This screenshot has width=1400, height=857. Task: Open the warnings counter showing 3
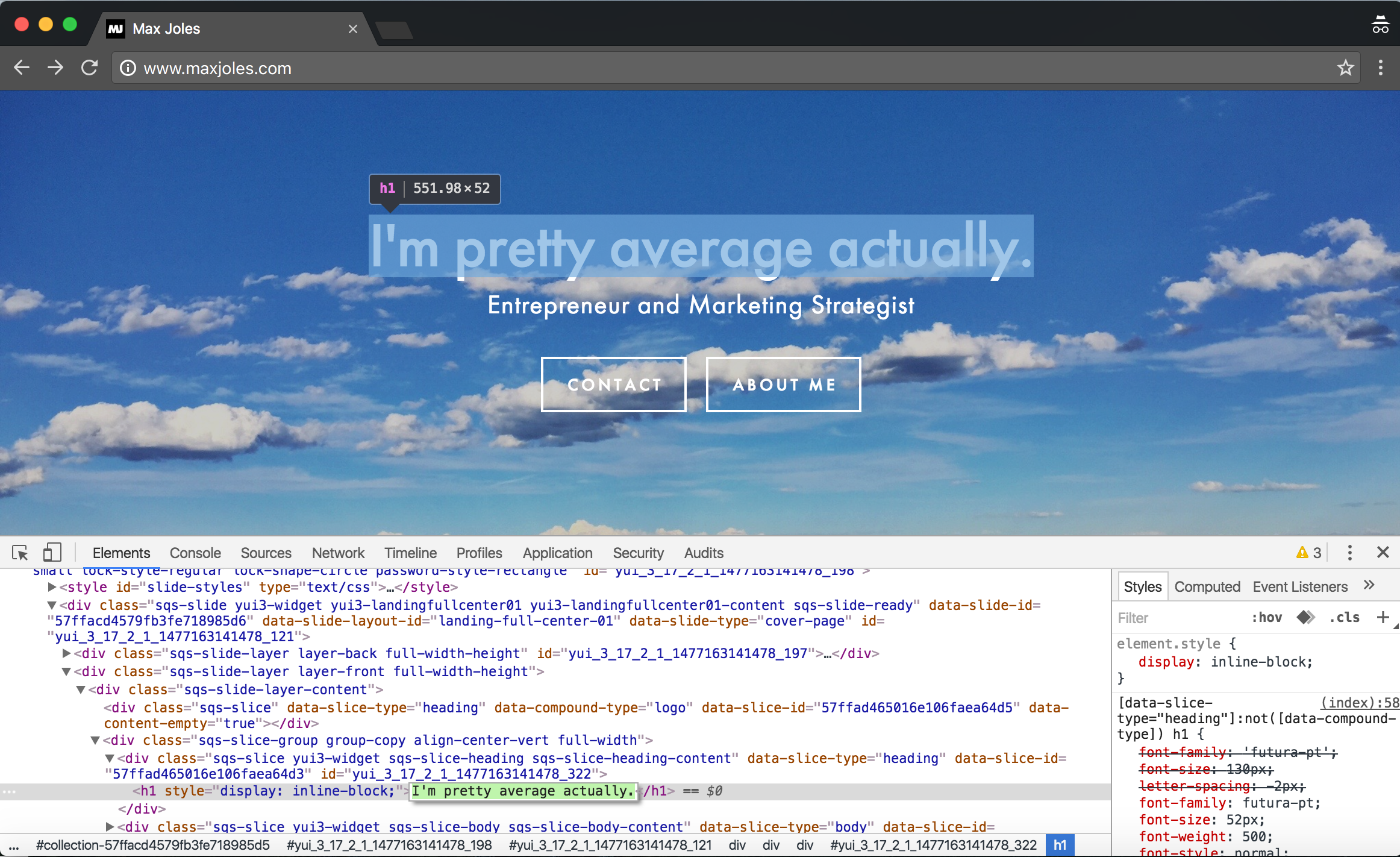point(1309,553)
